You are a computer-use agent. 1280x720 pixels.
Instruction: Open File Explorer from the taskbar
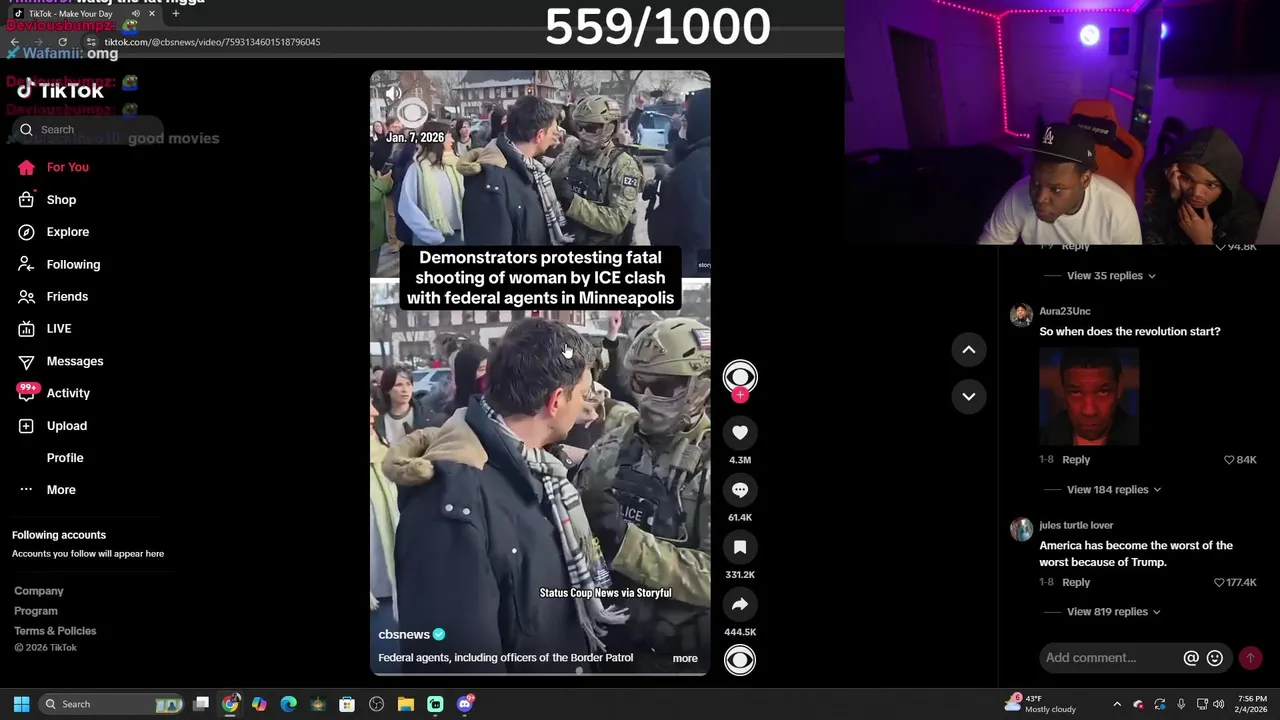(405, 704)
